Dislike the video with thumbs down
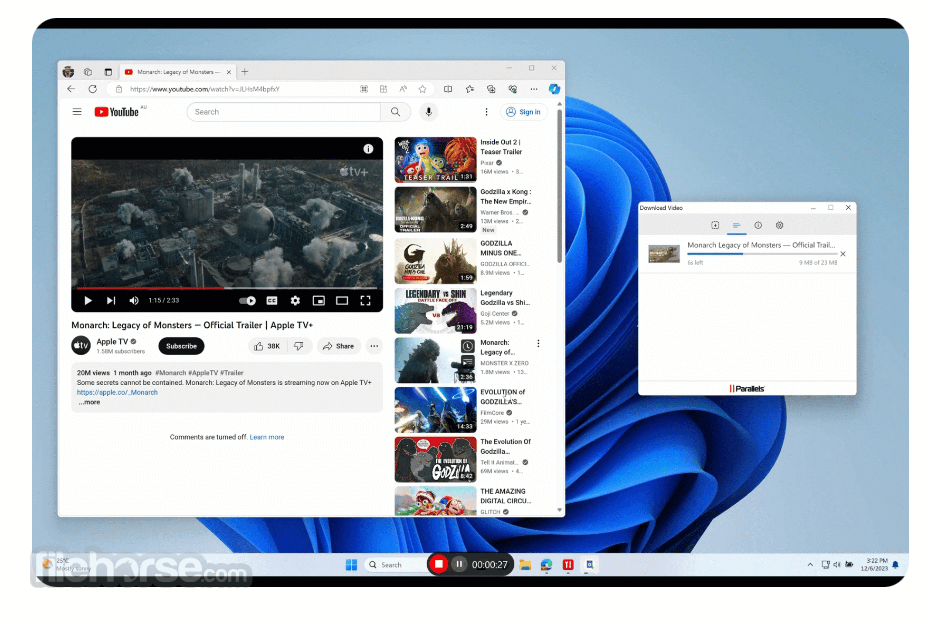This screenshot has height=618, width=932. (x=299, y=346)
